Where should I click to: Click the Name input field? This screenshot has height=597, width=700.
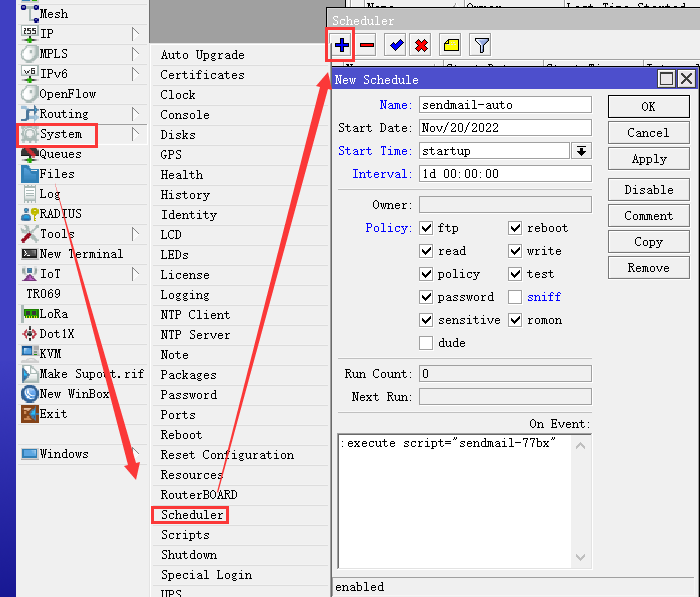505,105
